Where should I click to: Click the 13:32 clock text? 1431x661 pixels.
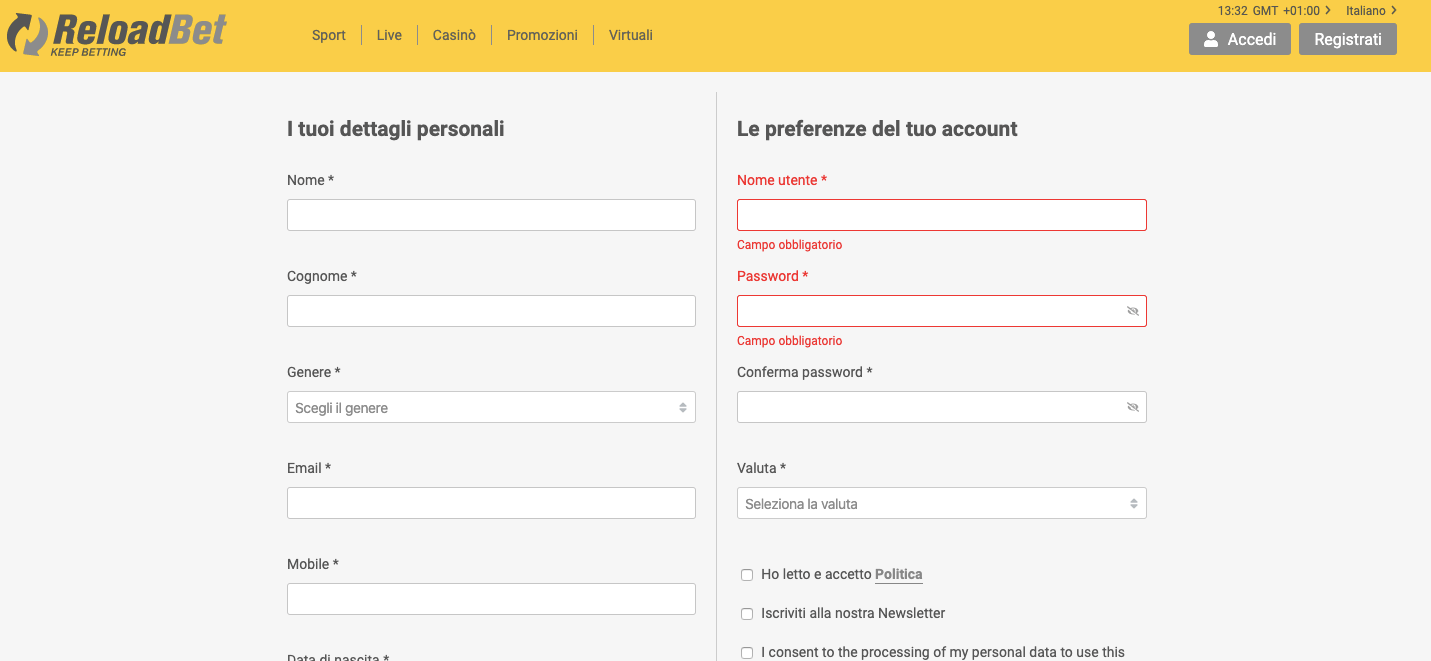coord(1232,10)
